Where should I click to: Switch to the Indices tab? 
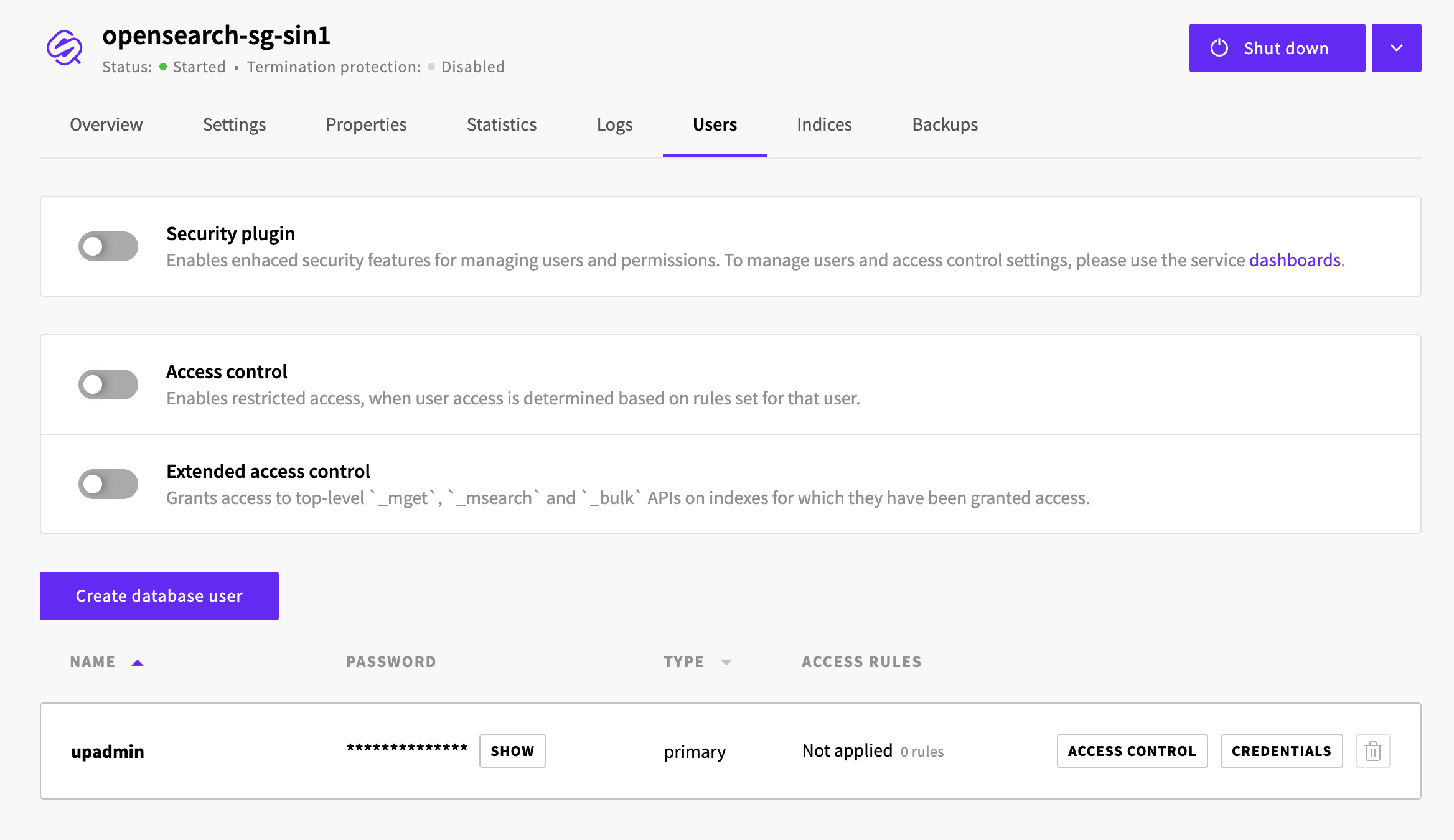click(824, 124)
